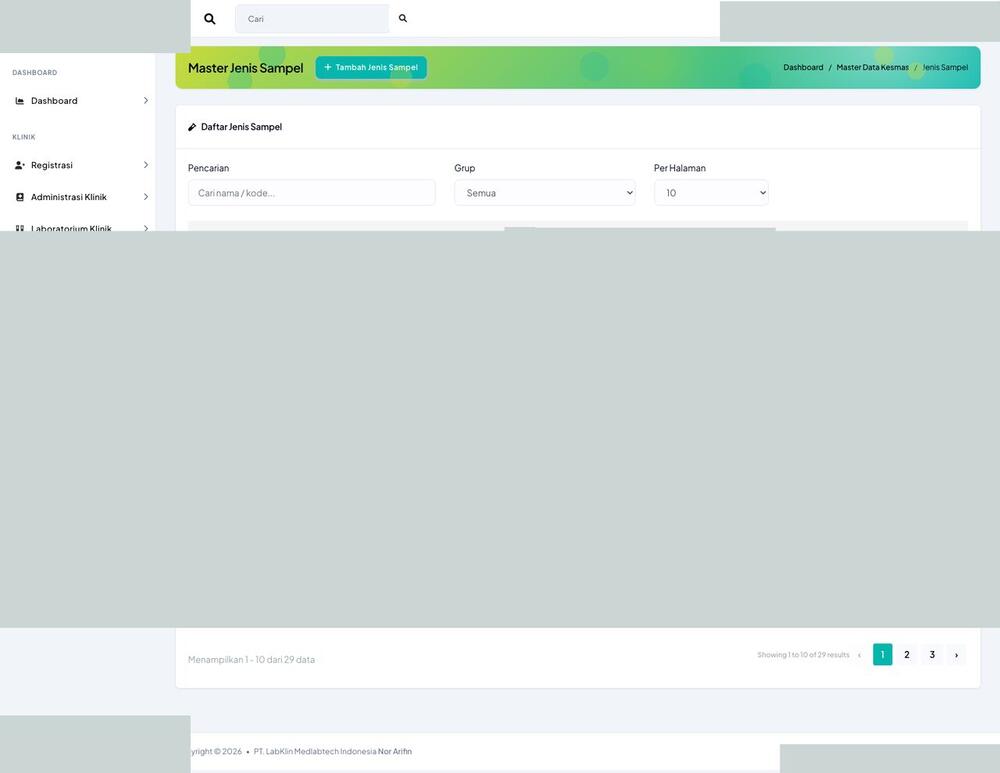
Task: Click the small search submit icon
Action: [402, 18]
